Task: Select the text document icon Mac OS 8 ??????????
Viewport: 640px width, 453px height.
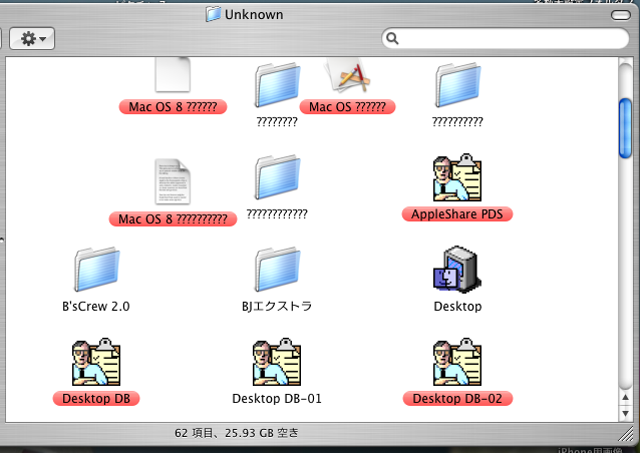Action: [x=173, y=182]
